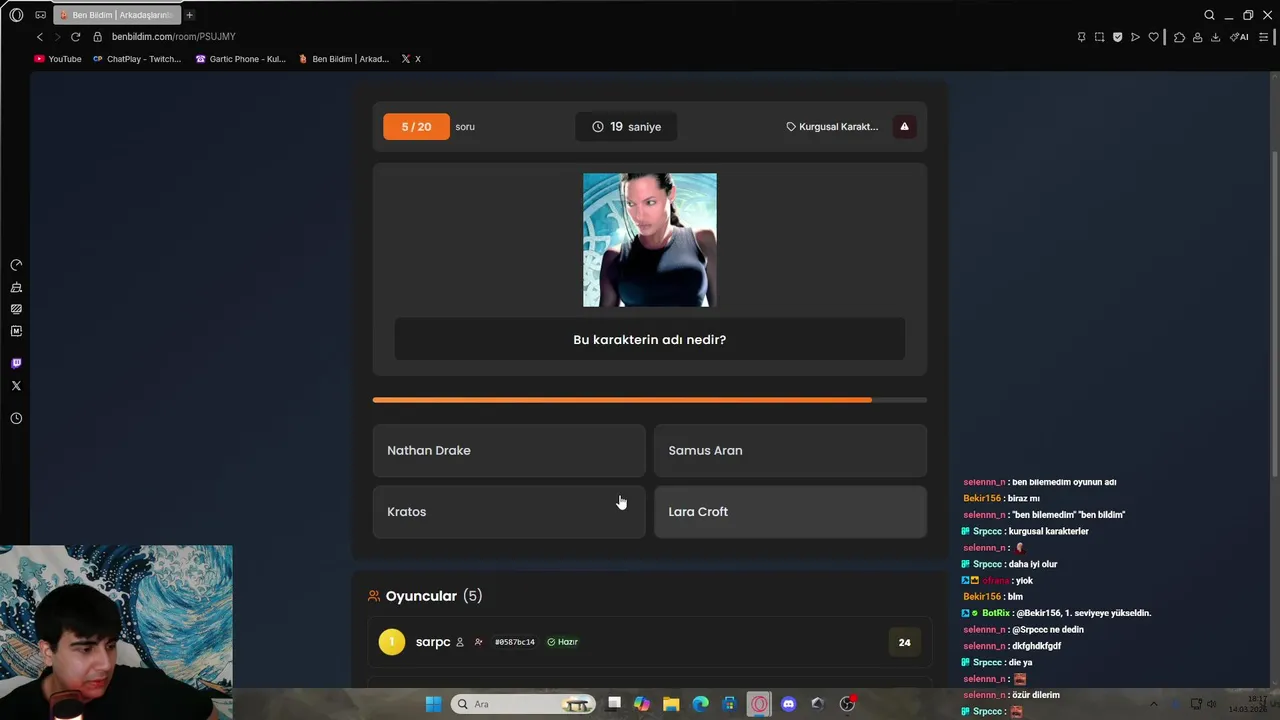Open a new tab with plus button

point(189,15)
